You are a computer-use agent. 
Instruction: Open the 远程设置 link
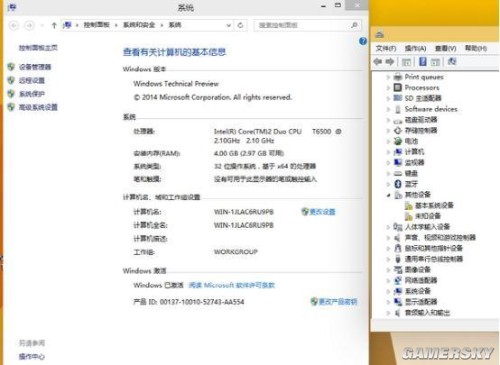pos(32,80)
